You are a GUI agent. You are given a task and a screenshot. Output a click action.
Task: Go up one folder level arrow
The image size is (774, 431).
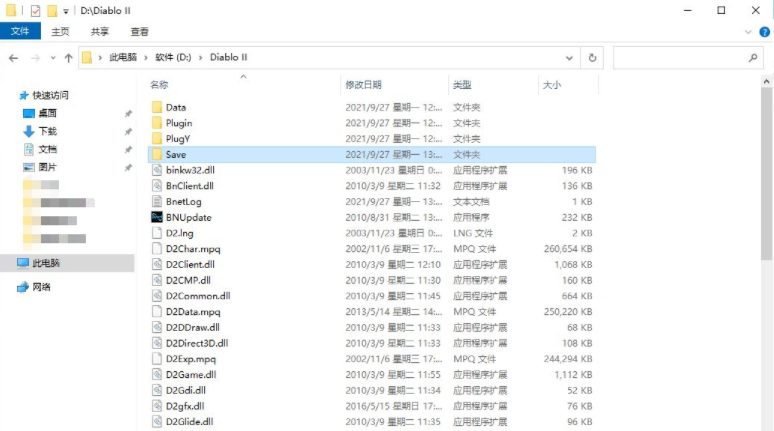[69, 58]
